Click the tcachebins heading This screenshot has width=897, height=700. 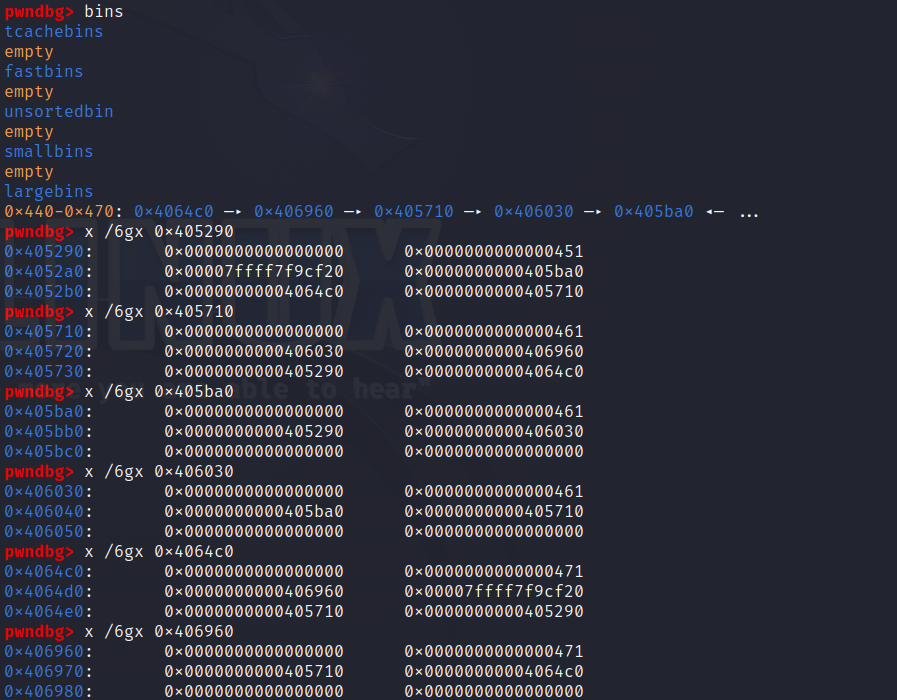tap(53, 31)
